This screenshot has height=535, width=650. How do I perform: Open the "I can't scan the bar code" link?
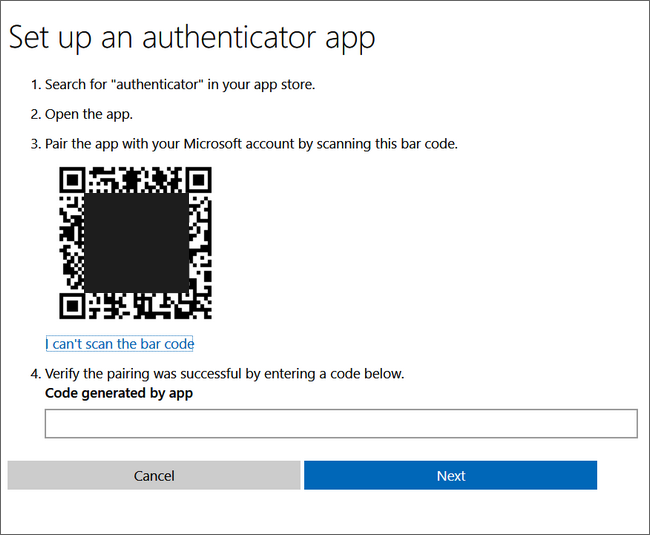(119, 344)
